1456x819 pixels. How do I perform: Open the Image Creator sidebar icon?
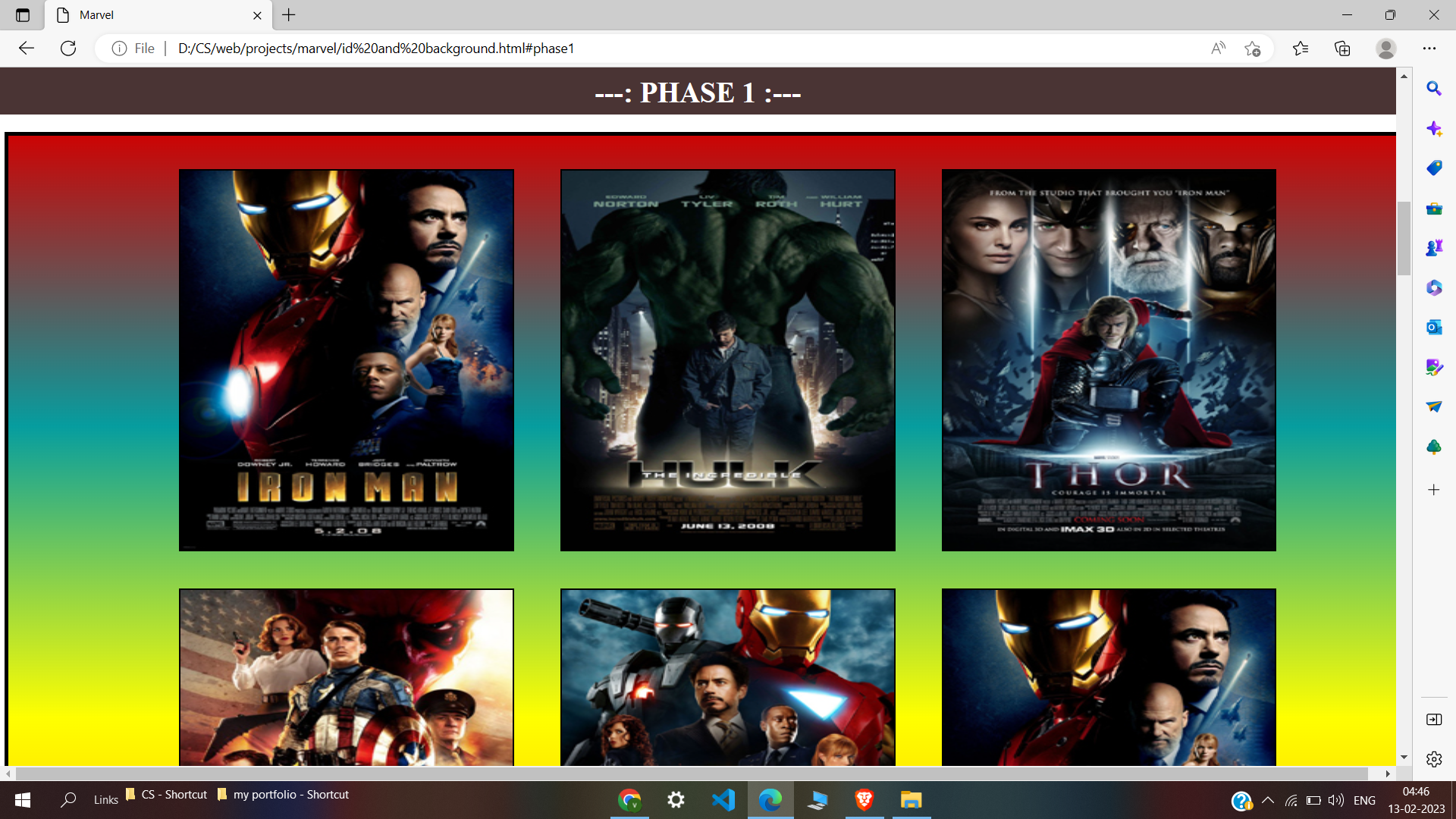pyautogui.click(x=1433, y=367)
